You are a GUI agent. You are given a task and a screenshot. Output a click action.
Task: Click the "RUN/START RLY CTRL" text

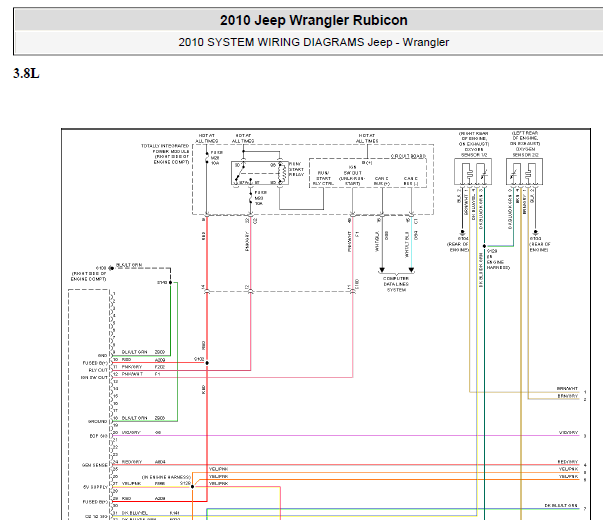[323, 178]
